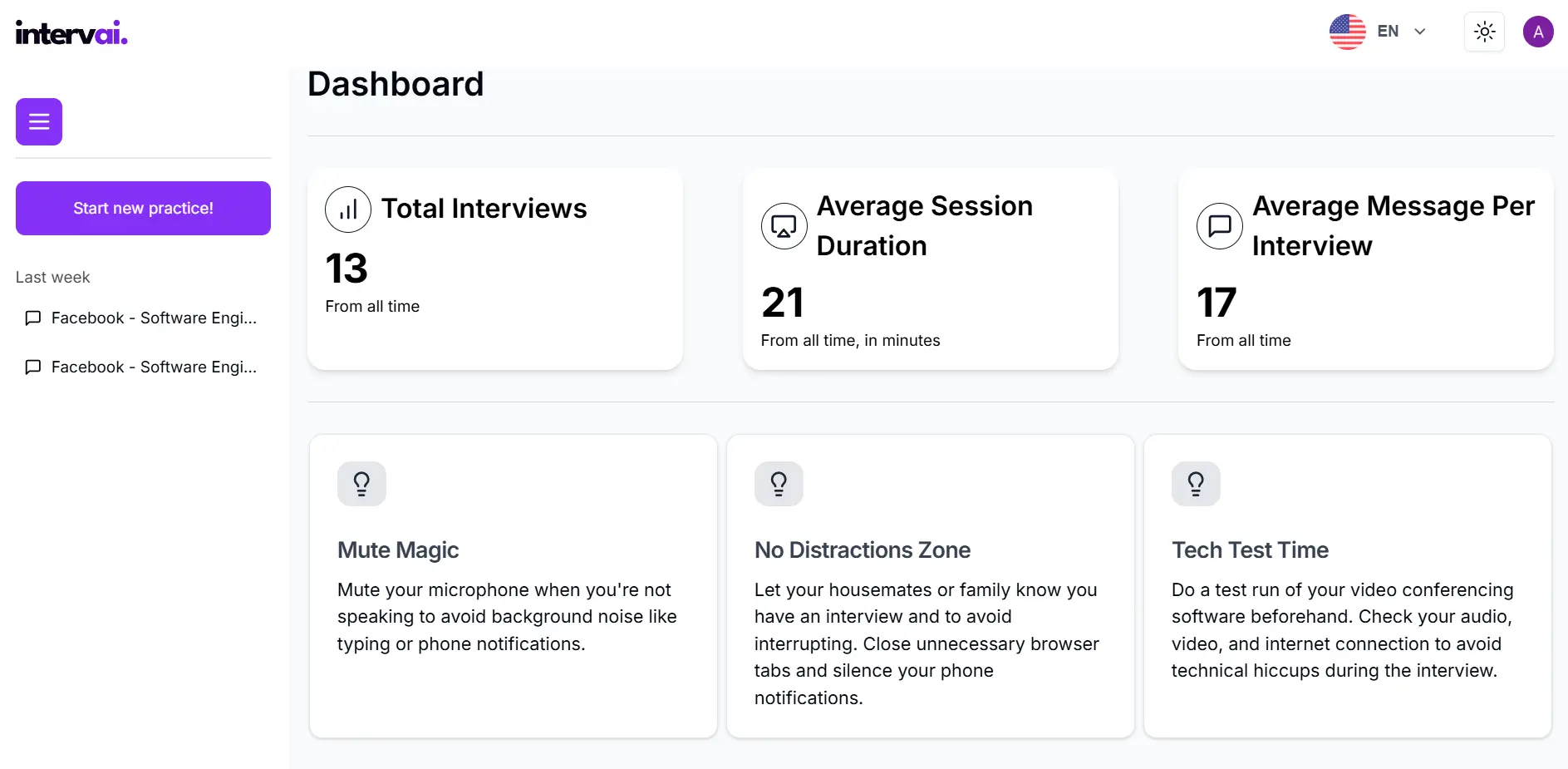Select the Mute Magic tip card title

(398, 550)
